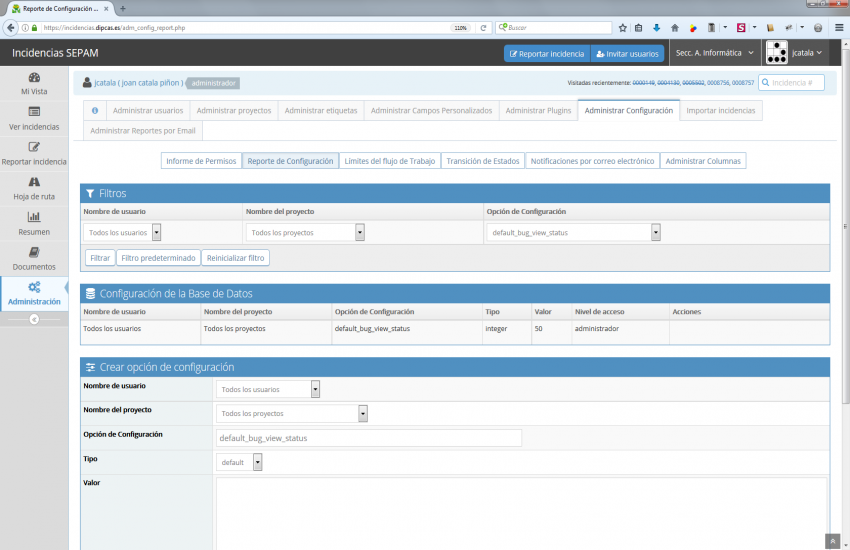Image resolution: width=850 pixels, height=550 pixels.
Task: Click the info icon tab in the administration tabs
Action: point(95,111)
